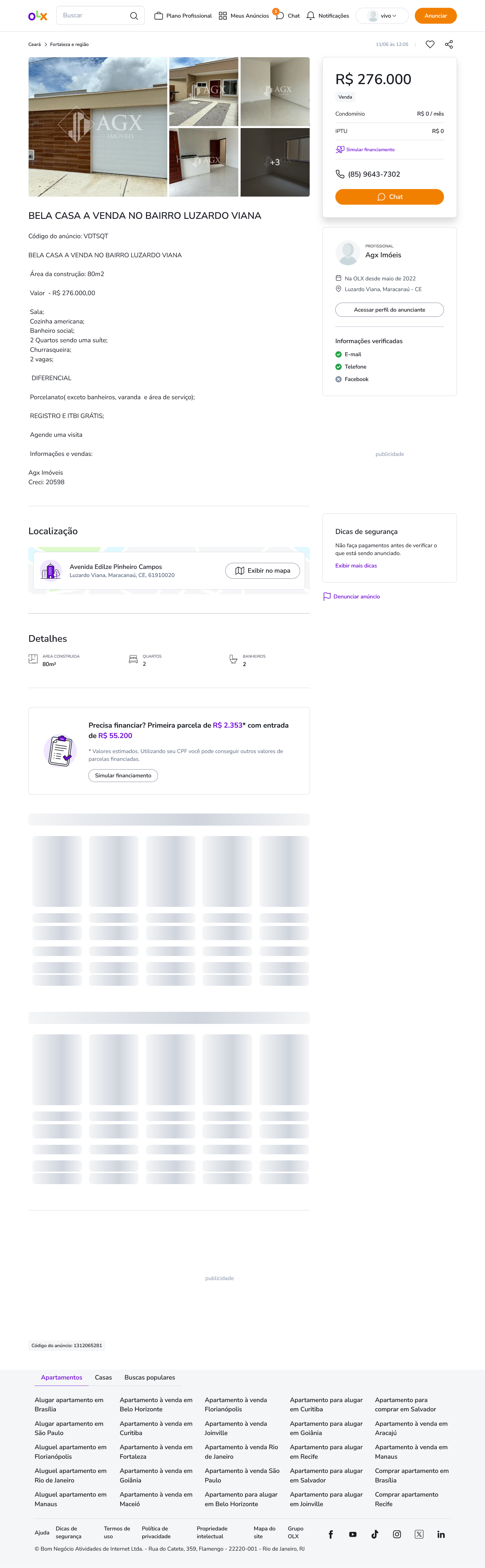485x1568 pixels.
Task: Share the ad using share icon
Action: click(449, 45)
